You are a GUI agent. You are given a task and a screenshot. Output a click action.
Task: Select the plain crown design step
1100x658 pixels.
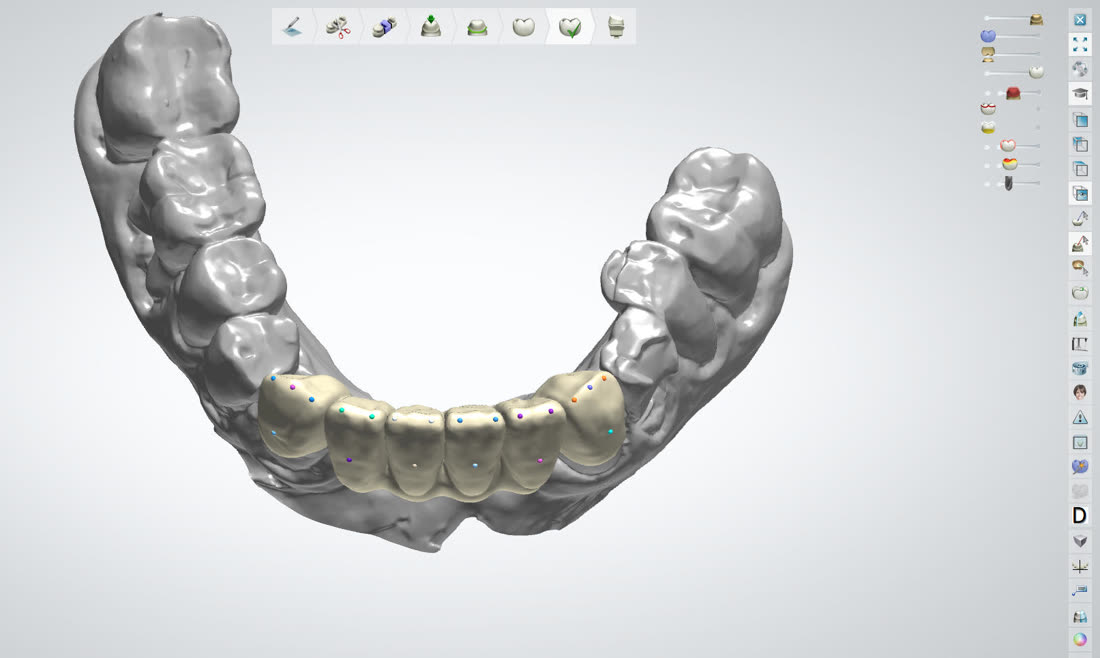[523, 27]
